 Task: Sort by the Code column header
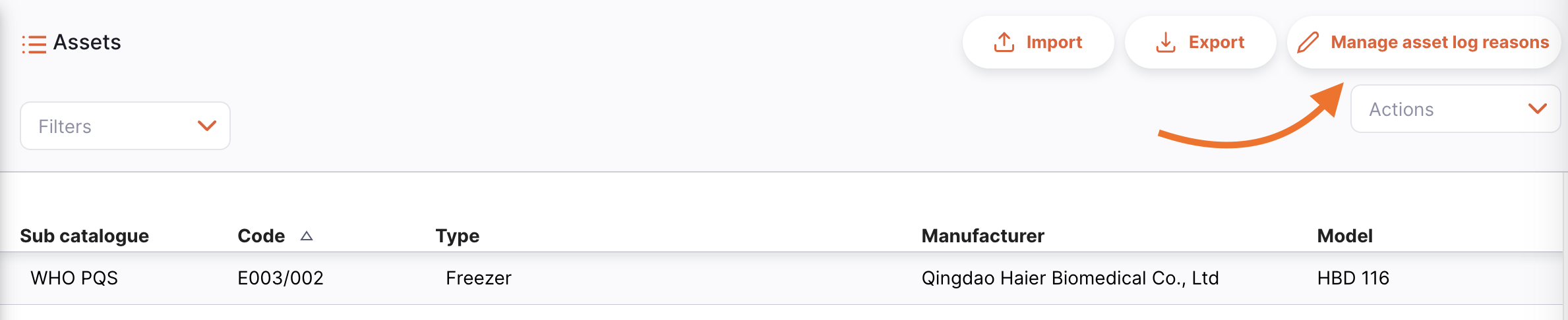coord(261,236)
